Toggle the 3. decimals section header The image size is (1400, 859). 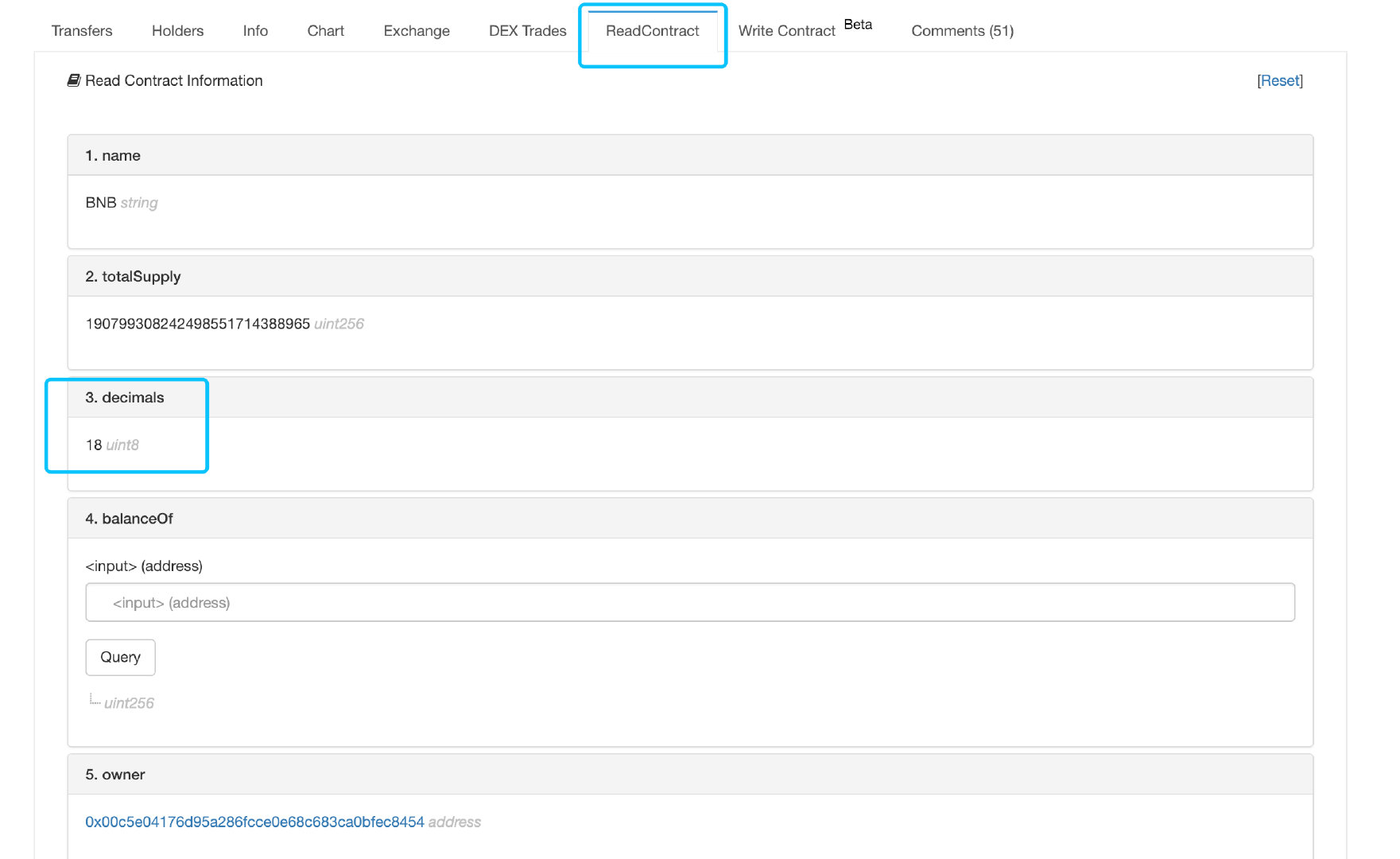coord(690,397)
